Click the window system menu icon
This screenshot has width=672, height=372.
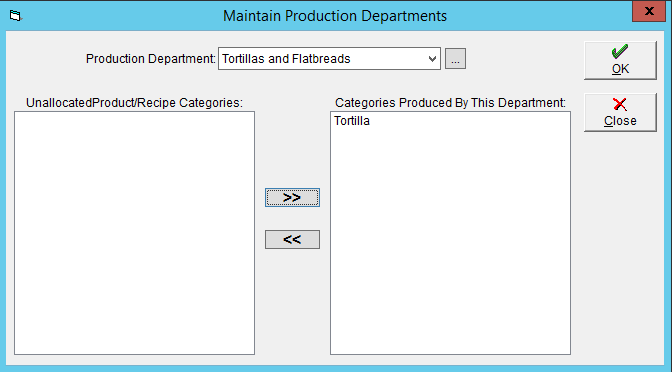coord(15,16)
